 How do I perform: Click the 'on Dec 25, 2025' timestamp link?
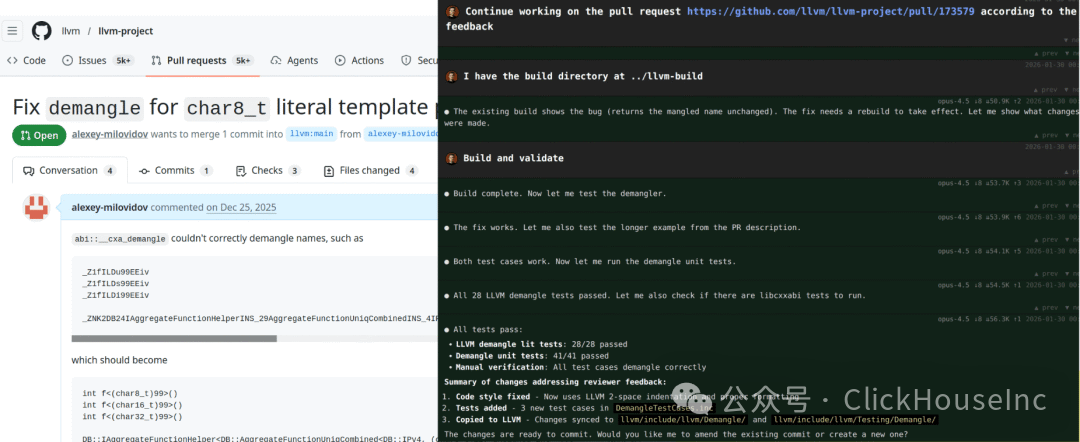coord(241,207)
